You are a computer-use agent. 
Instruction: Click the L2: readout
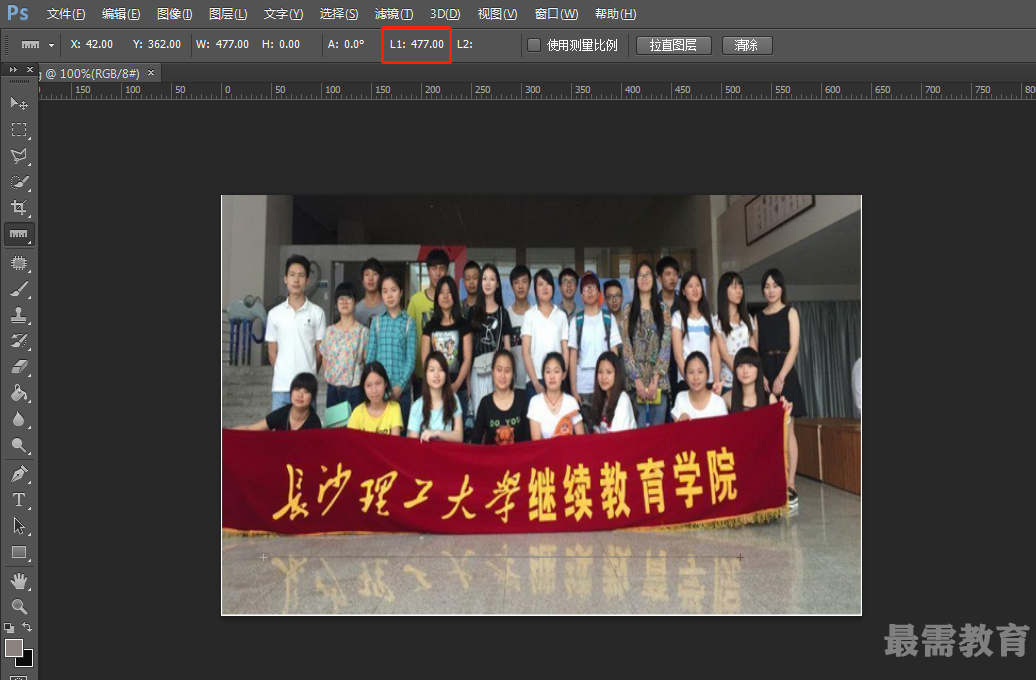click(465, 44)
